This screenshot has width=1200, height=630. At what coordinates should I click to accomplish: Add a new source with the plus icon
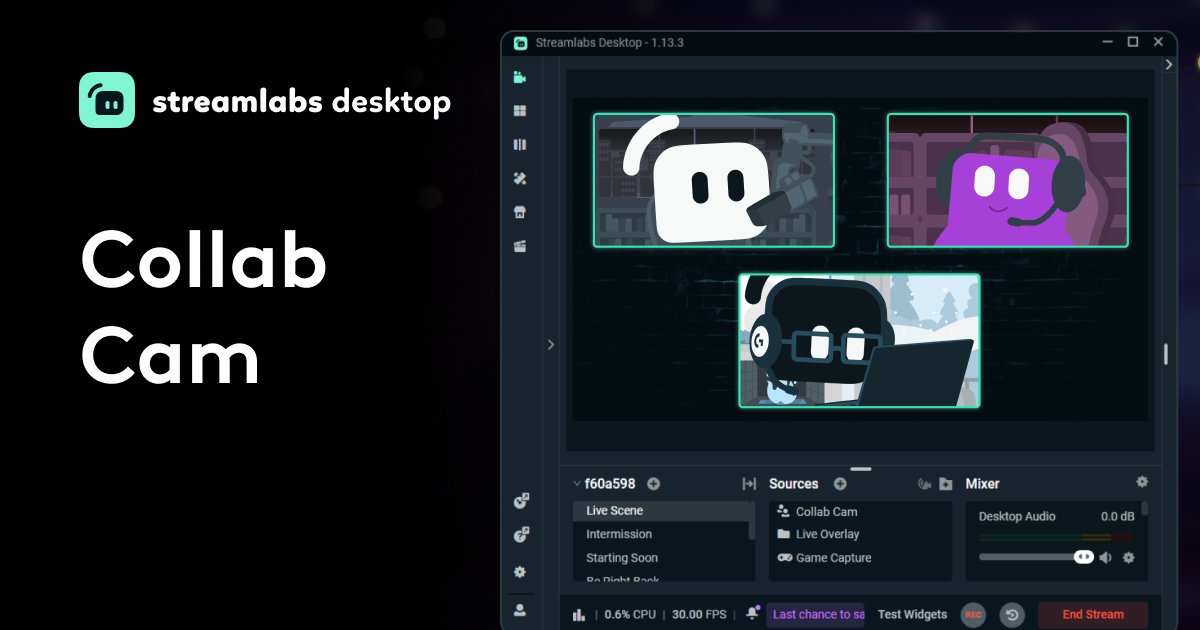tap(840, 484)
